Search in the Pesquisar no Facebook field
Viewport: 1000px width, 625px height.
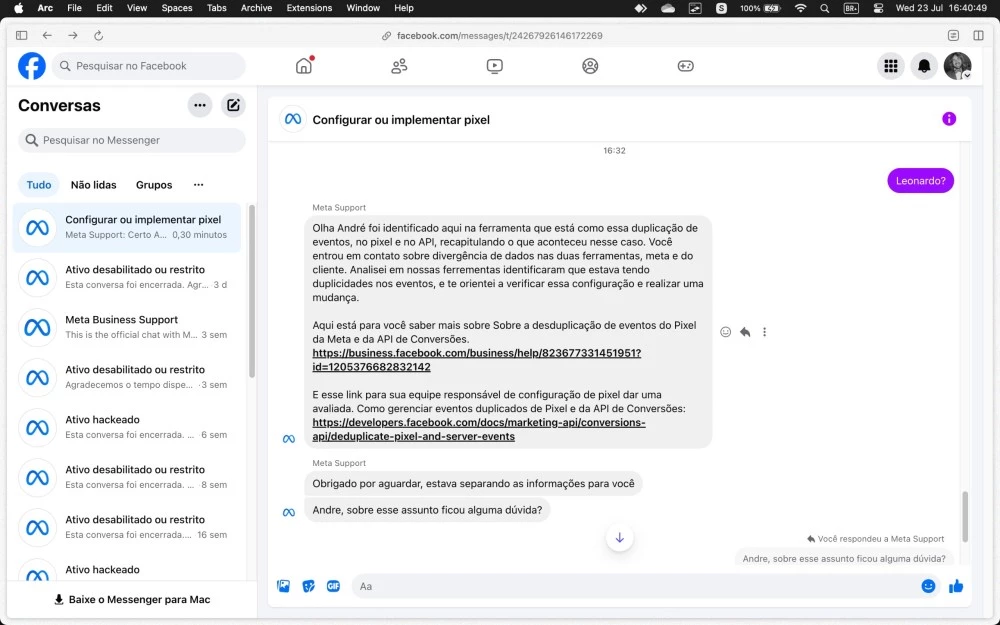pos(149,66)
